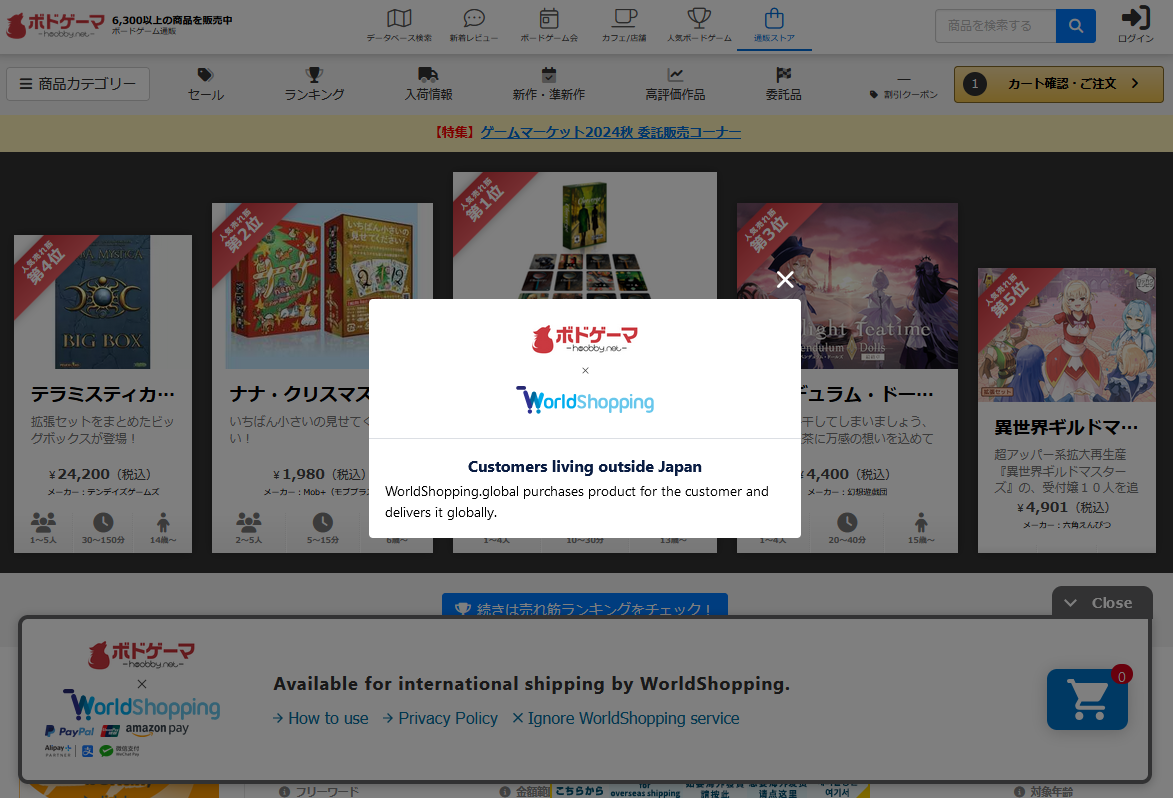Viewport: 1173px width, 798px height.
Task: Open the 委託品 flag menu item
Action: click(x=783, y=85)
